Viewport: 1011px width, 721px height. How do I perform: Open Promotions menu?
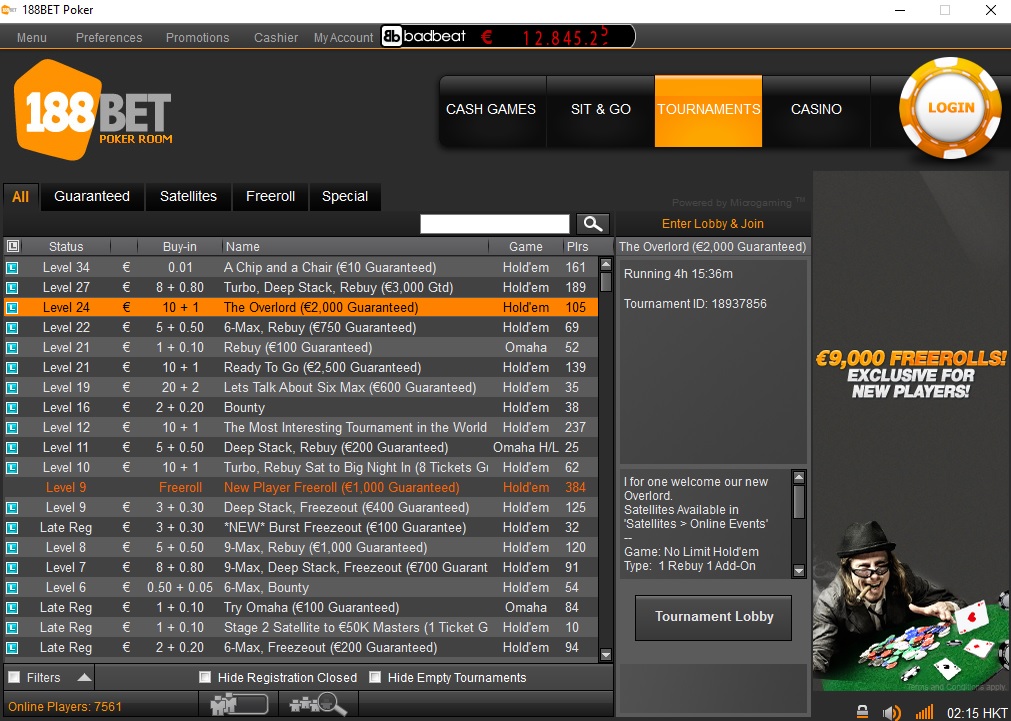tap(197, 37)
